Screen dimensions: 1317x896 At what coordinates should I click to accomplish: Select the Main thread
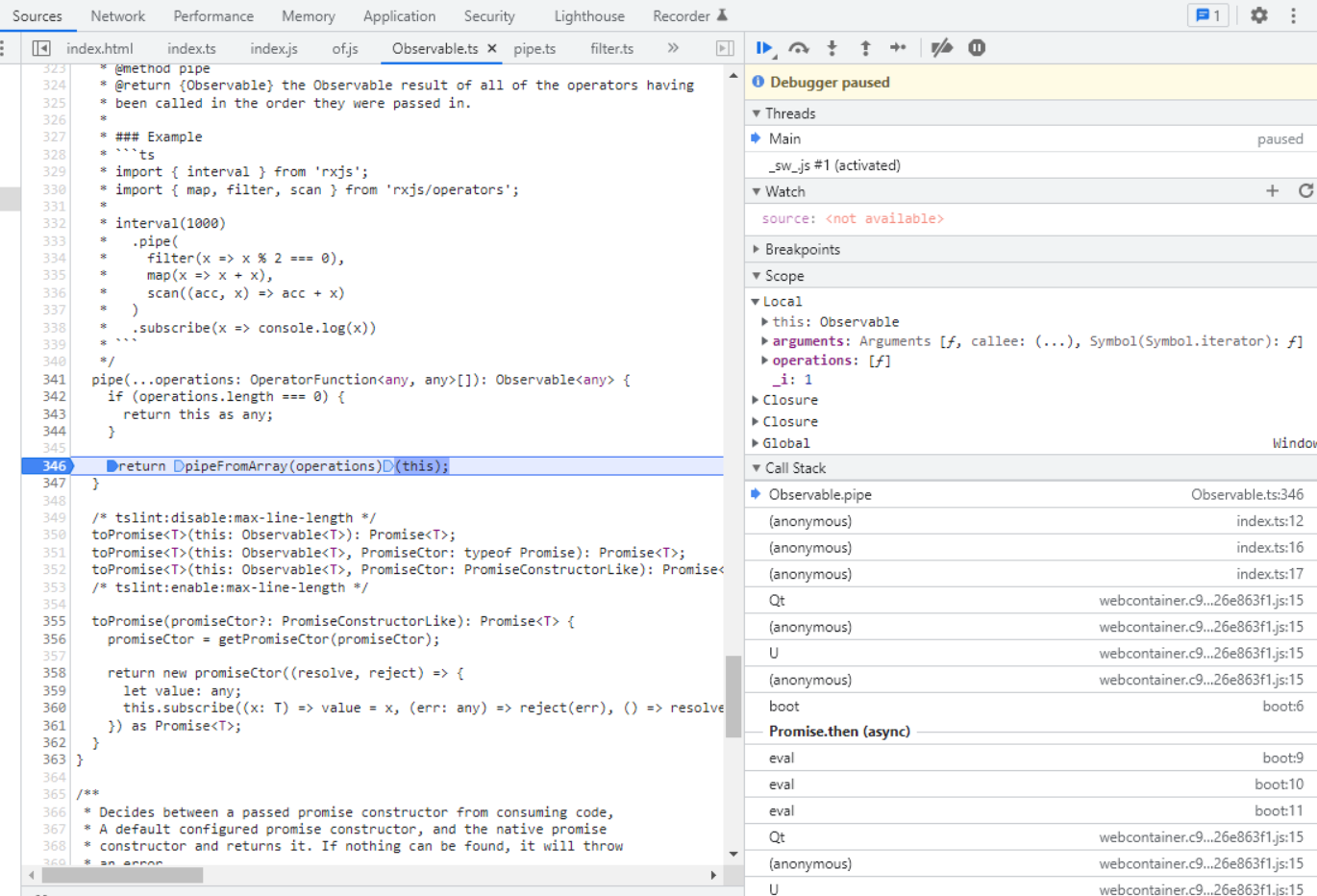(x=1031, y=139)
